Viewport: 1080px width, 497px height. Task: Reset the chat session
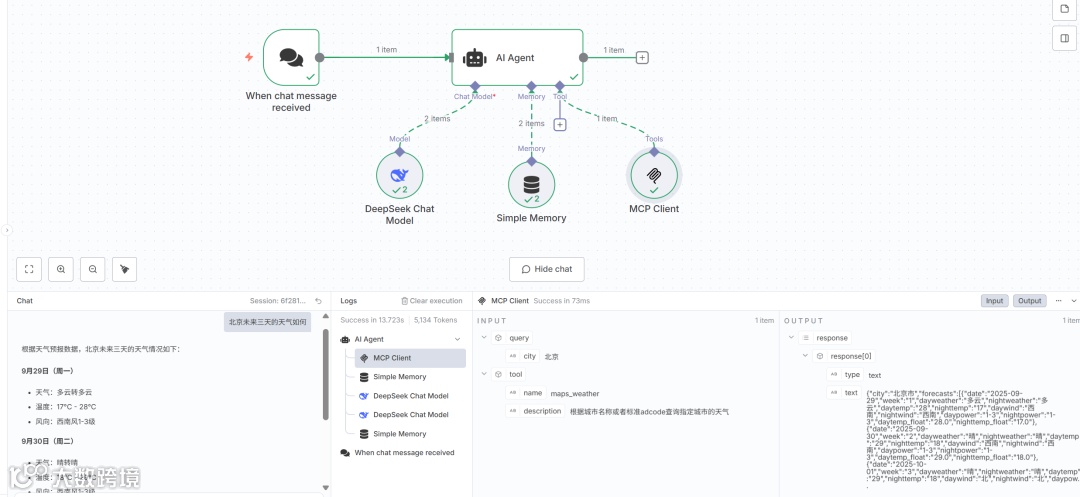[x=318, y=301]
